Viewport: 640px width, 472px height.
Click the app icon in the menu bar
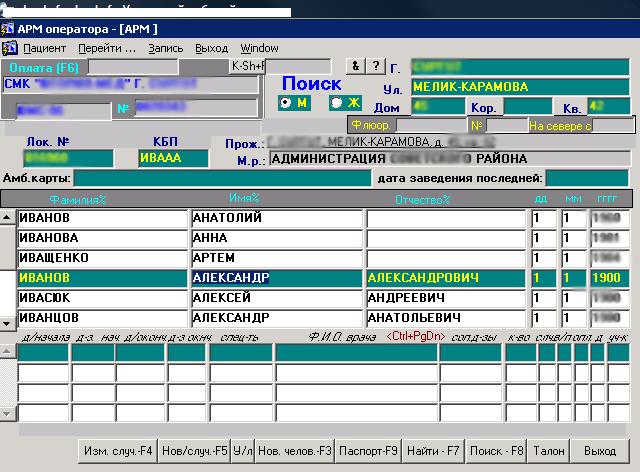[10, 48]
